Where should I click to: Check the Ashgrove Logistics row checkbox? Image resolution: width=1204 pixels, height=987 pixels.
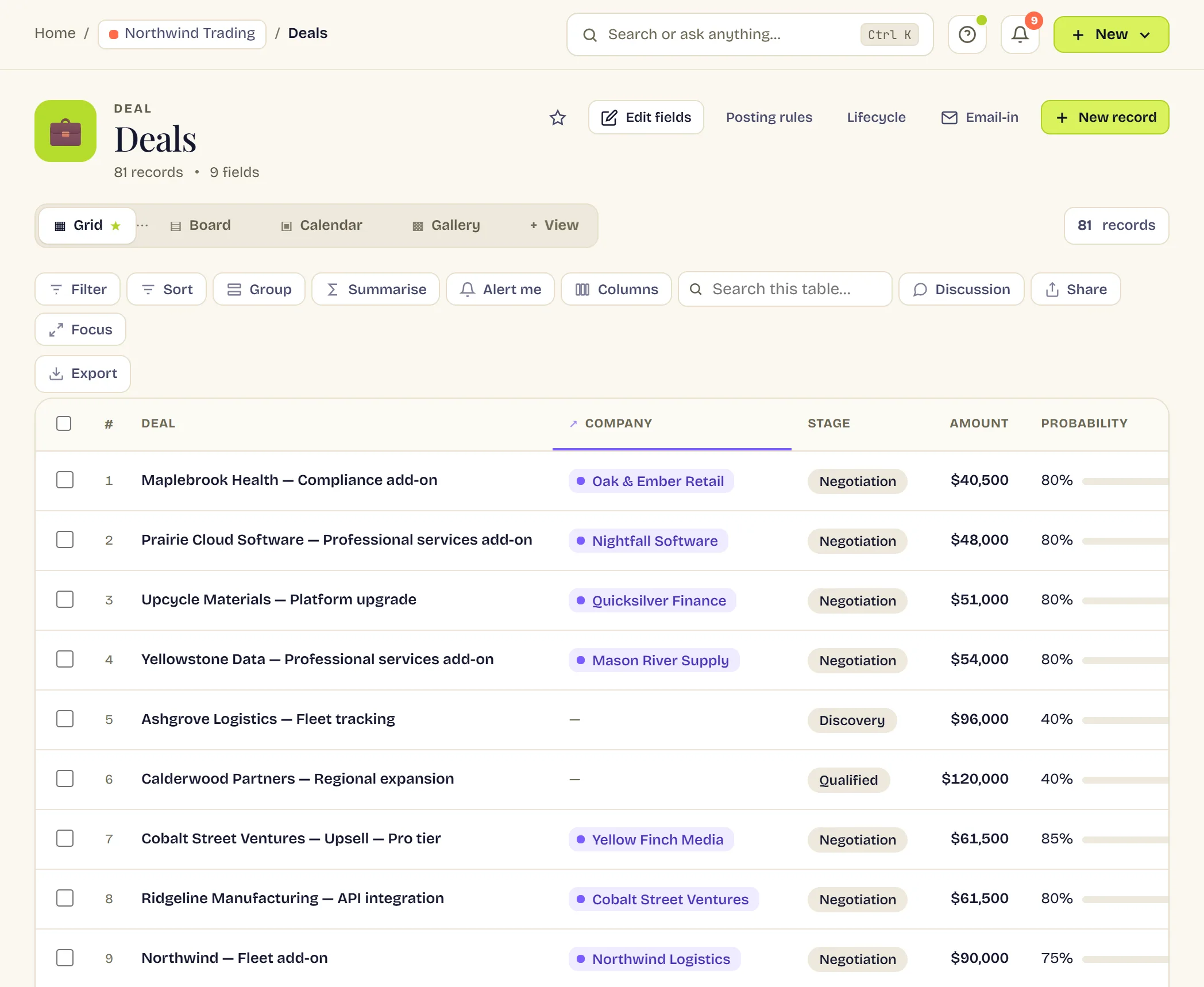[65, 719]
